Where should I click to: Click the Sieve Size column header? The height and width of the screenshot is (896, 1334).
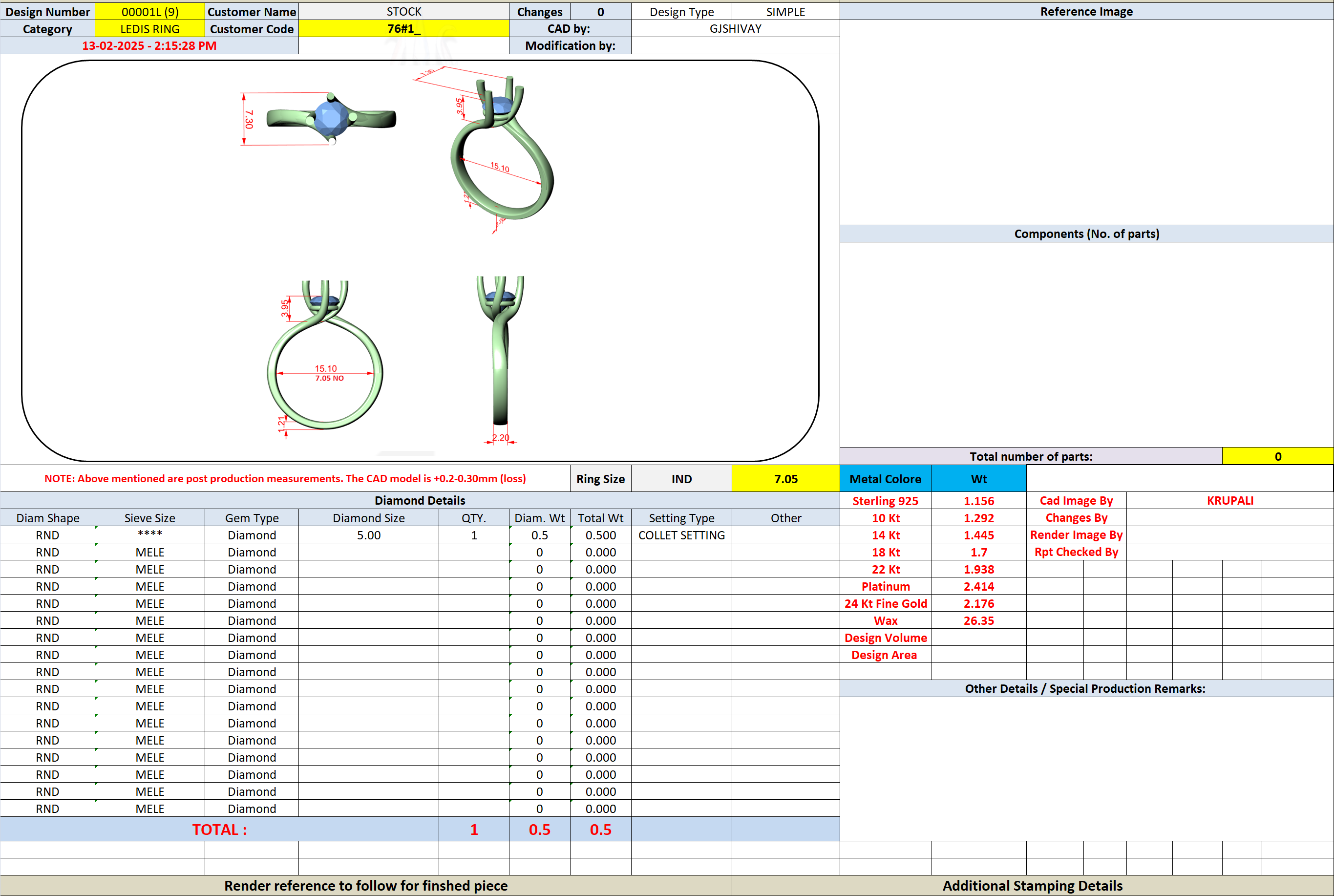click(x=149, y=518)
